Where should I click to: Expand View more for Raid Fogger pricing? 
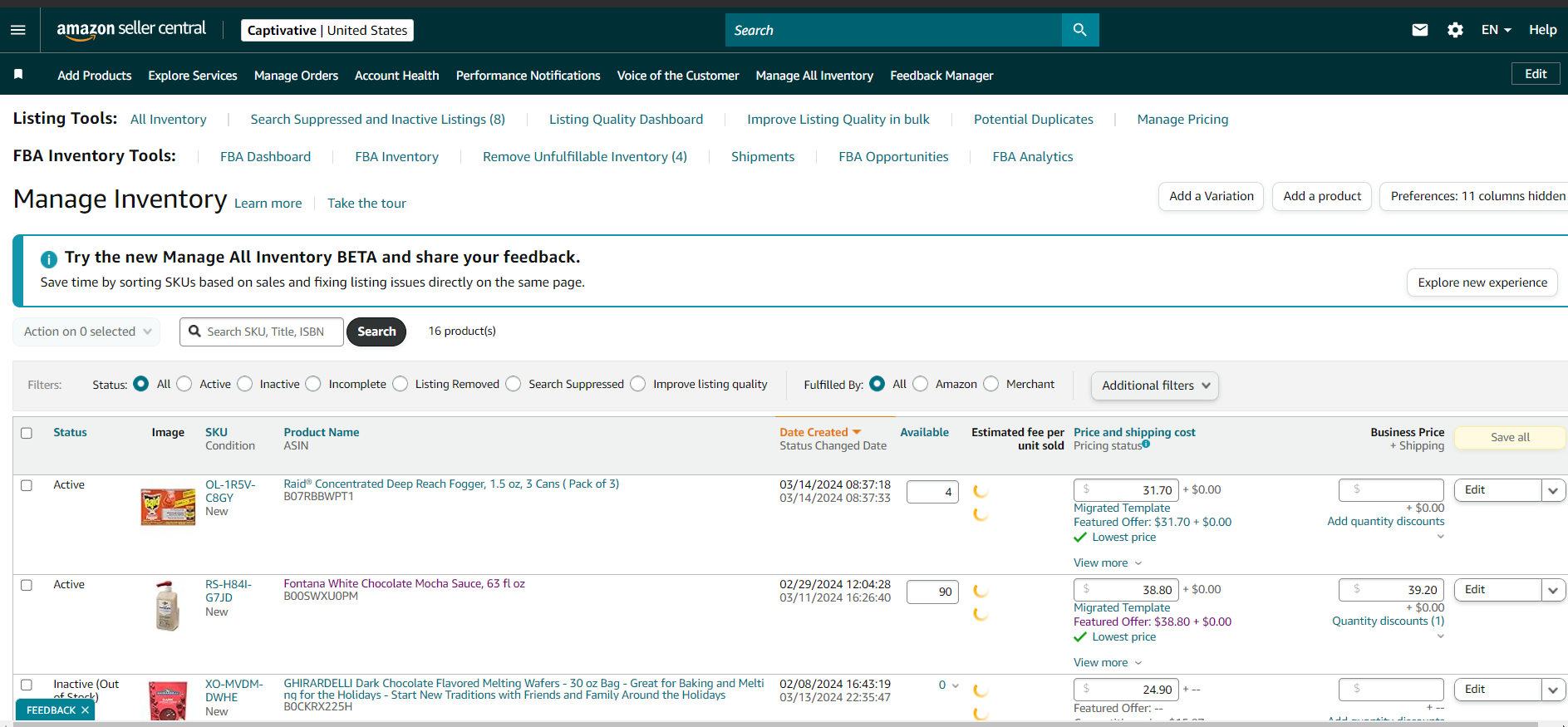(1108, 562)
